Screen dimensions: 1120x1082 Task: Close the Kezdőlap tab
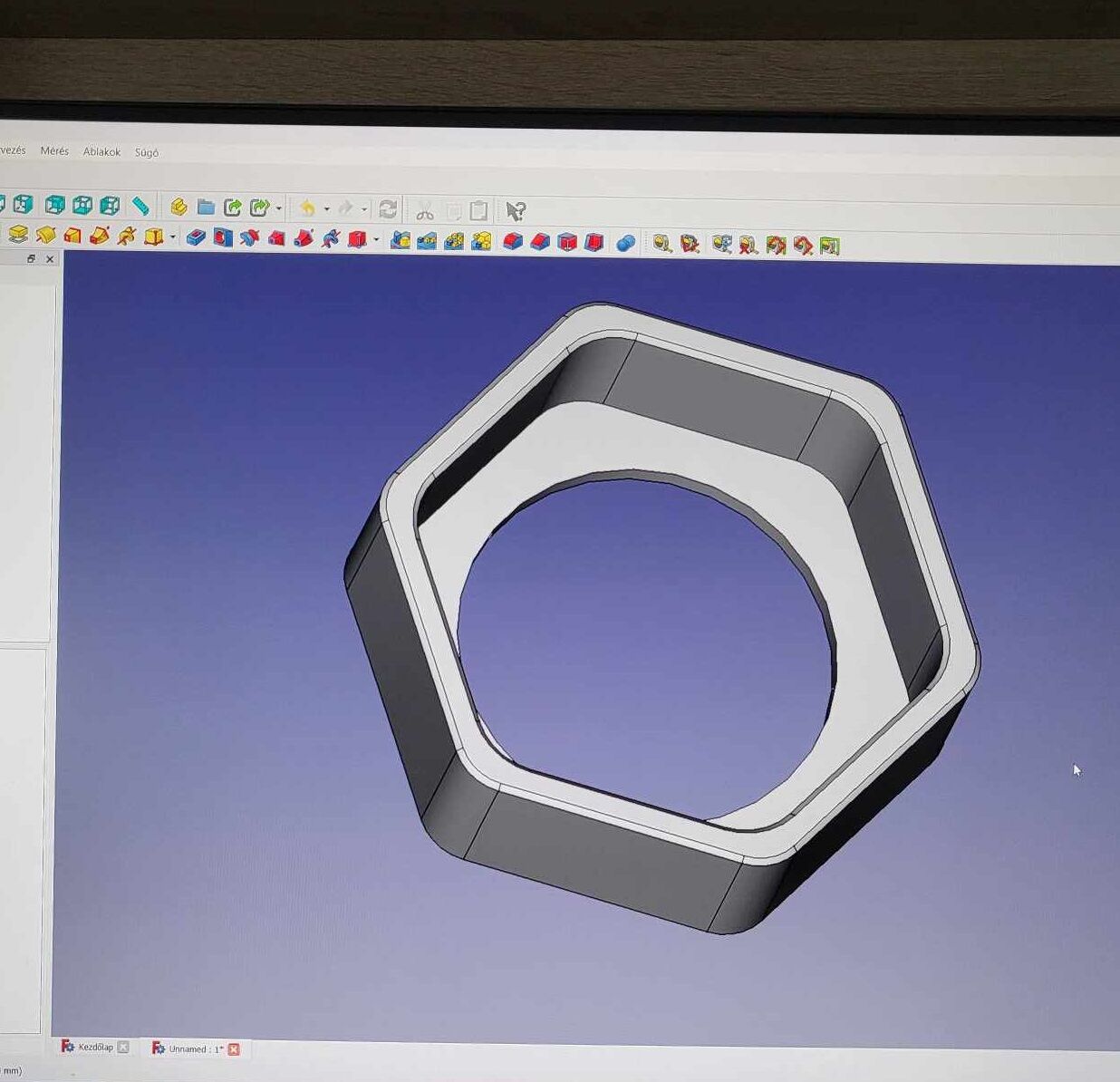pos(123,1048)
